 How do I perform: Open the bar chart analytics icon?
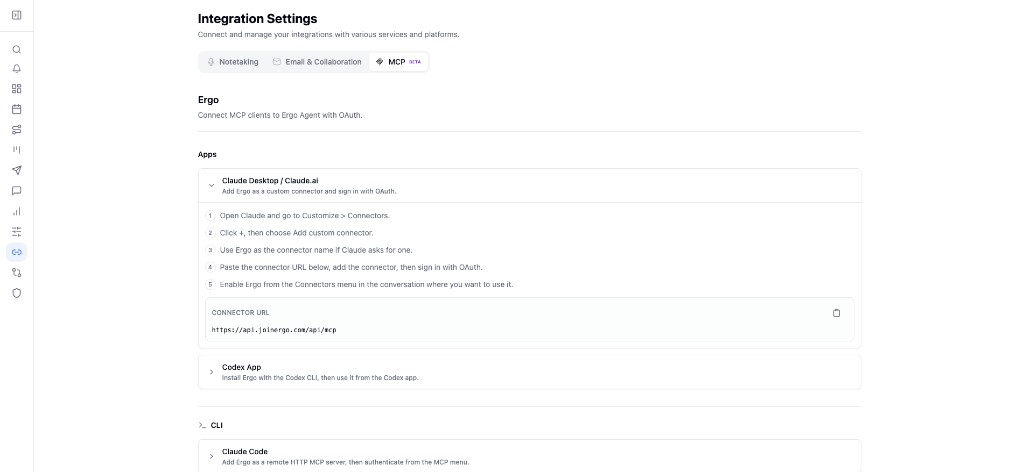[17, 211]
